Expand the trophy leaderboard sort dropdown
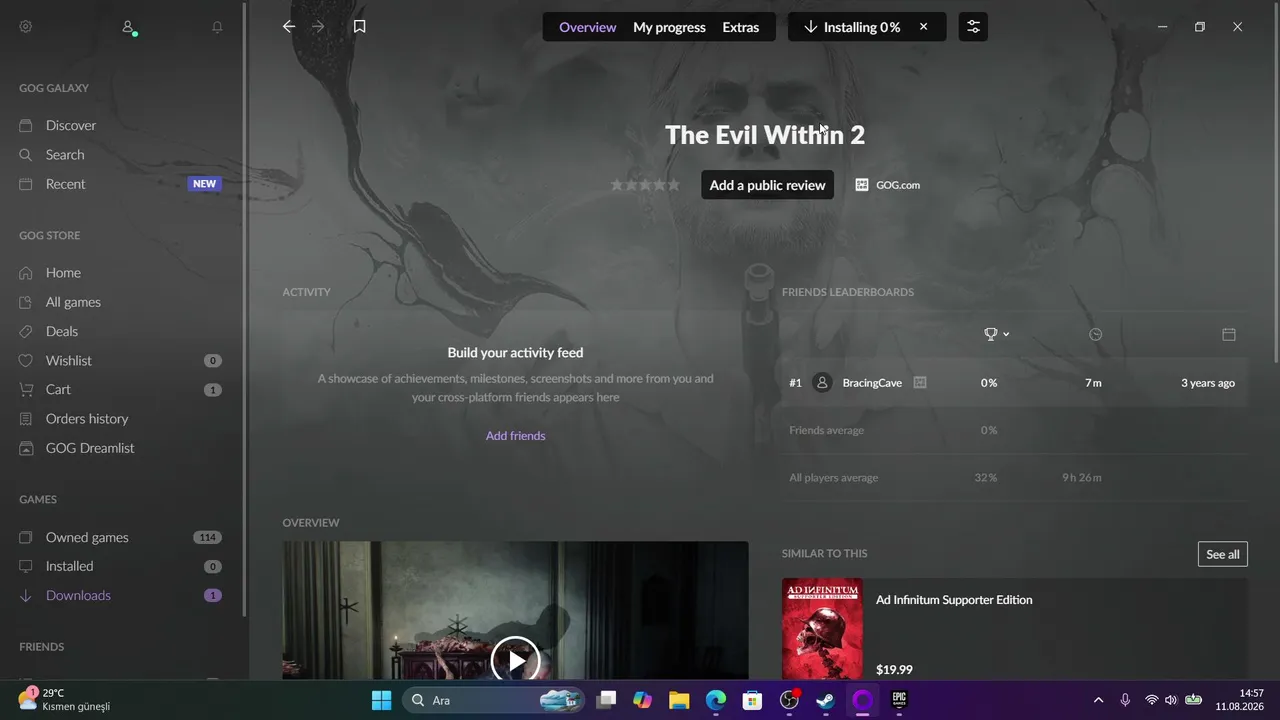Viewport: 1280px width, 720px height. [997, 334]
